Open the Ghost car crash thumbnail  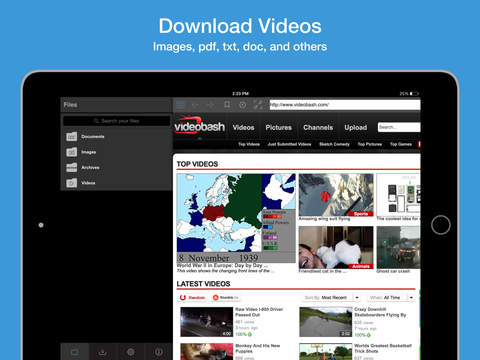click(398, 247)
